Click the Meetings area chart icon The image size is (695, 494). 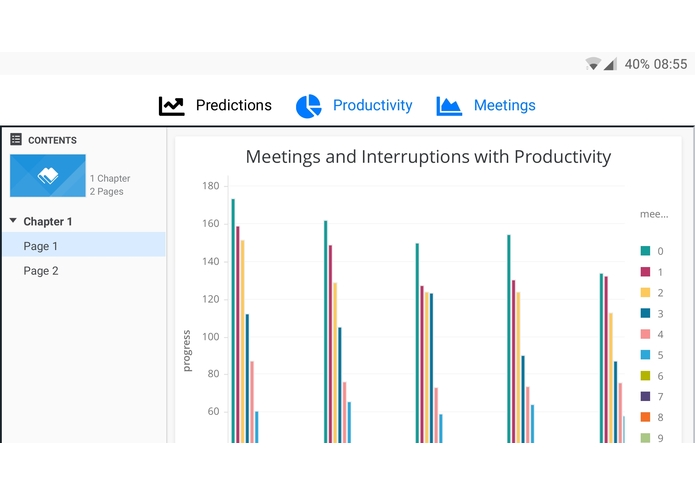point(449,106)
